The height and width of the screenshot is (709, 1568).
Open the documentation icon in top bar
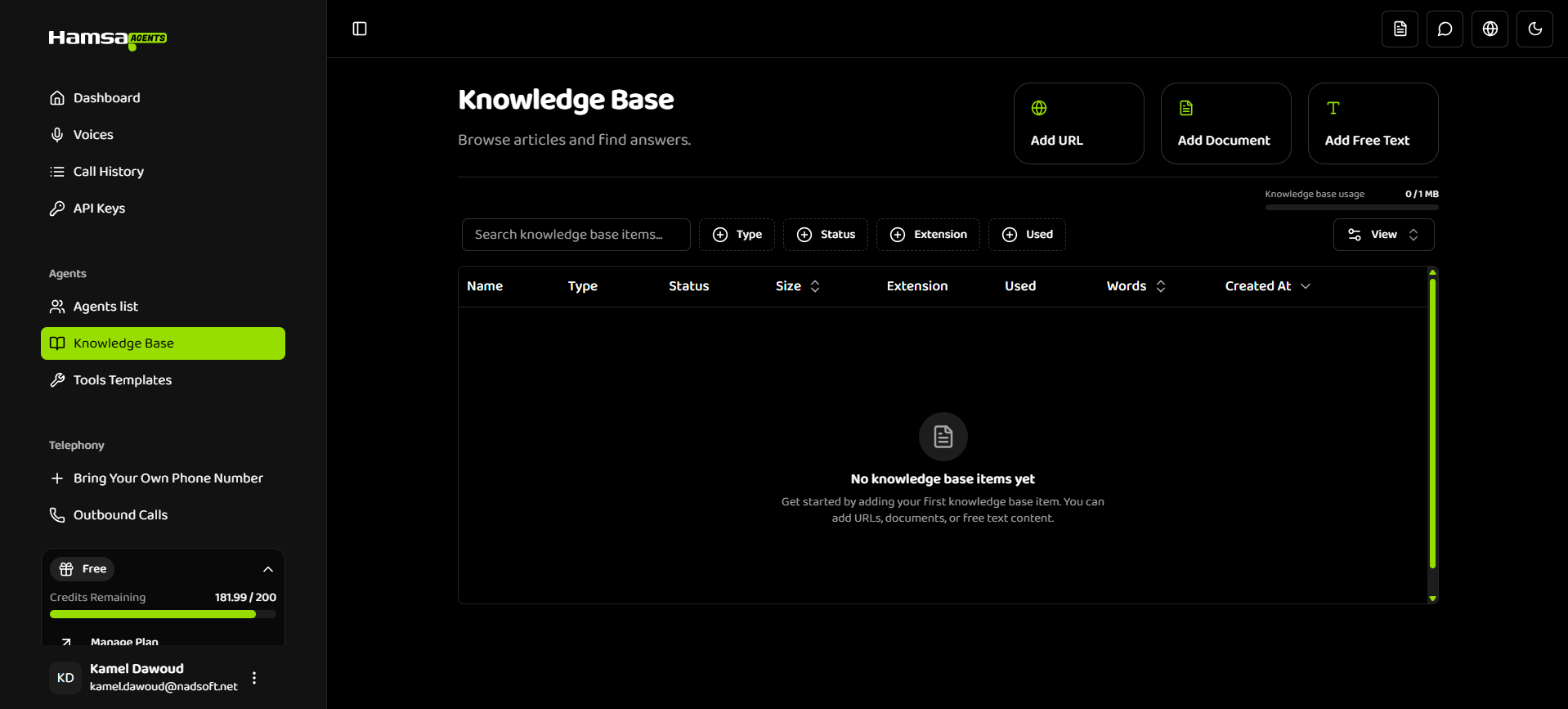coord(1400,29)
